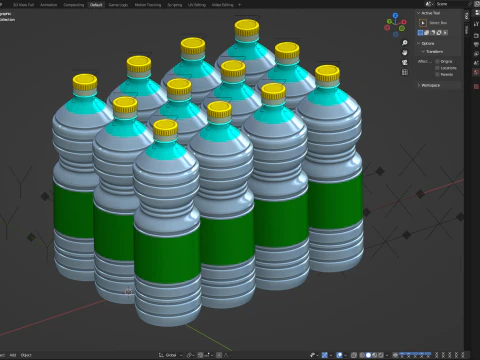Switch to the Default workspace tab

pos(96,5)
